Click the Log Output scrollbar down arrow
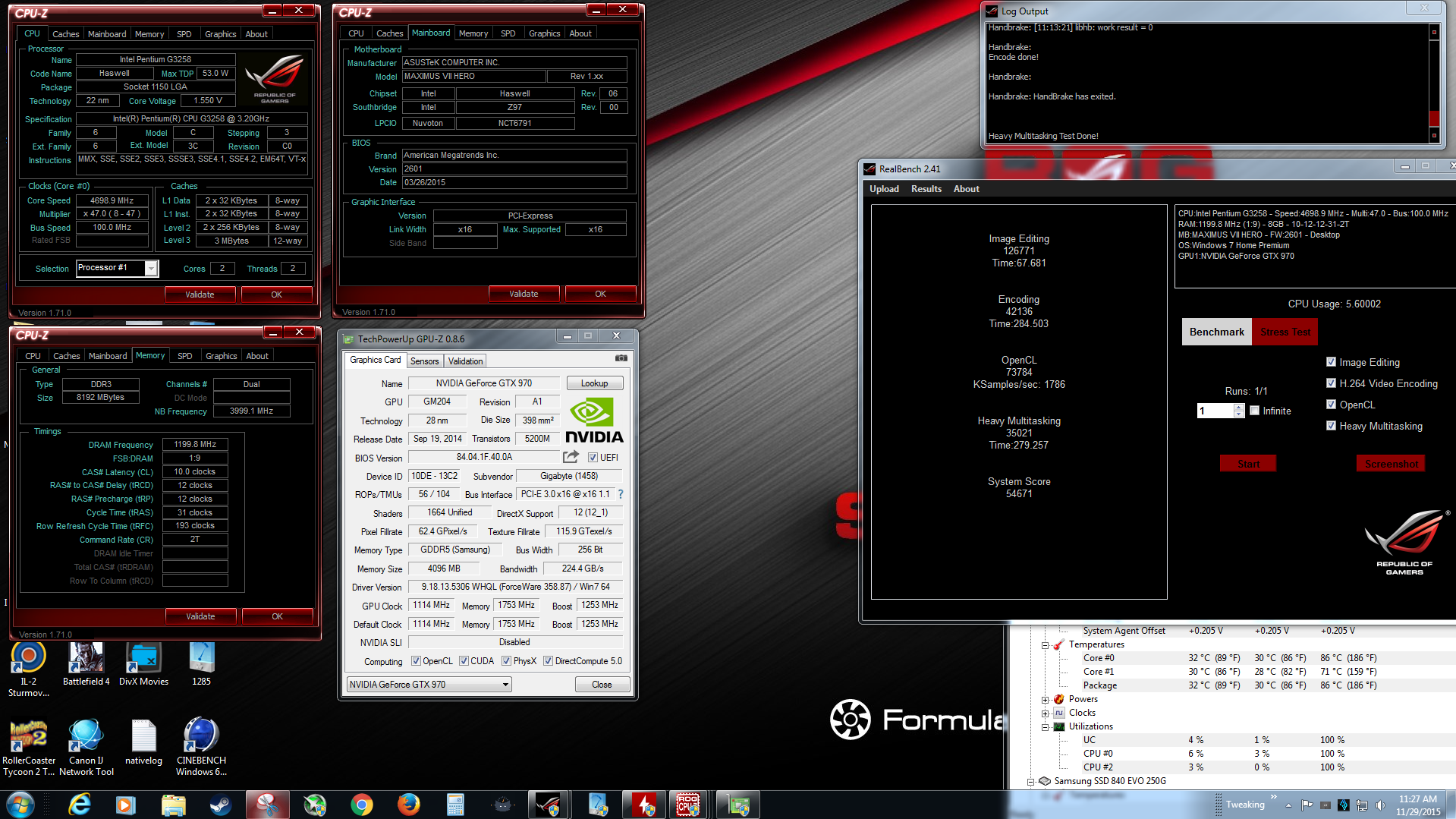This screenshot has width=1456, height=819. (1434, 136)
